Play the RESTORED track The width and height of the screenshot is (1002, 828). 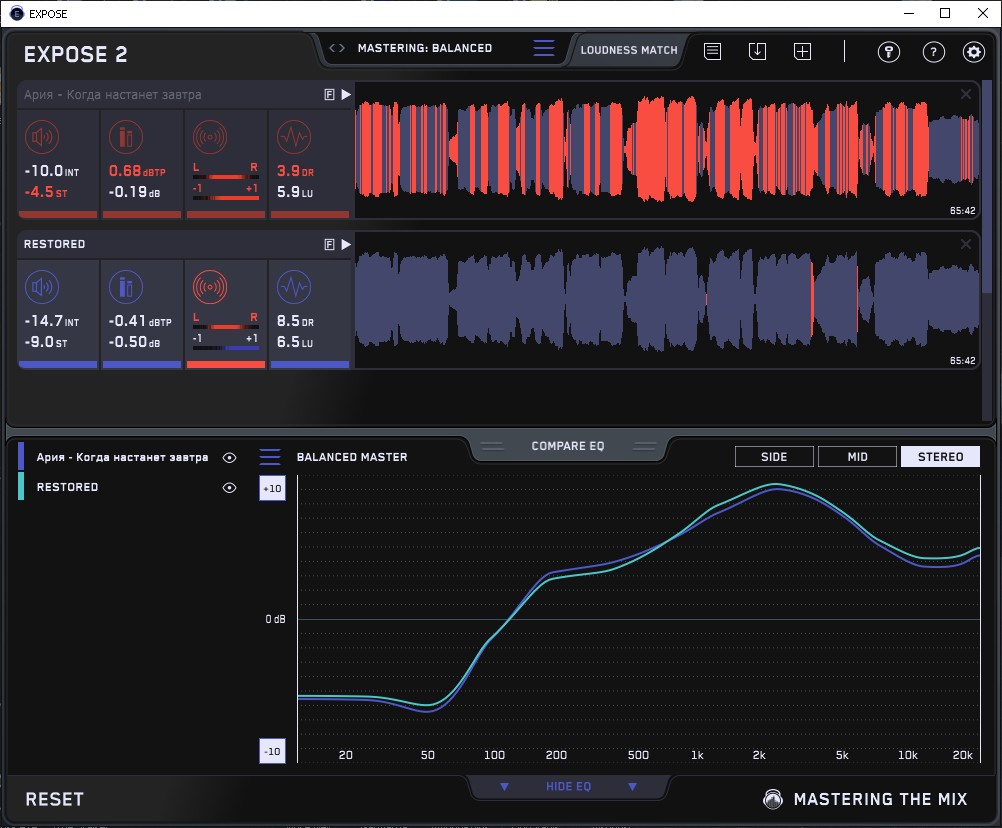coord(346,244)
